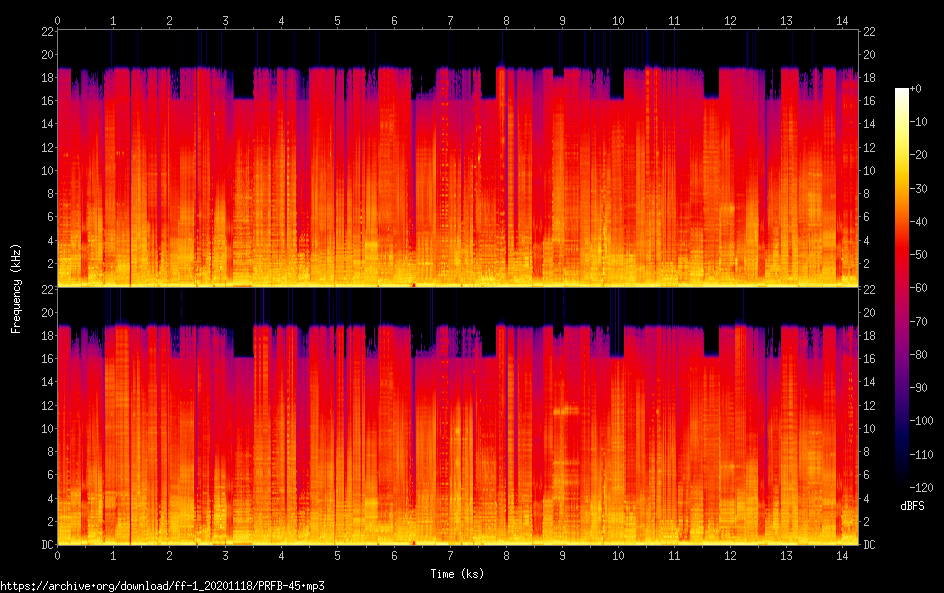Click the "-90" value on the color scale
The image size is (944, 593).
pos(919,388)
